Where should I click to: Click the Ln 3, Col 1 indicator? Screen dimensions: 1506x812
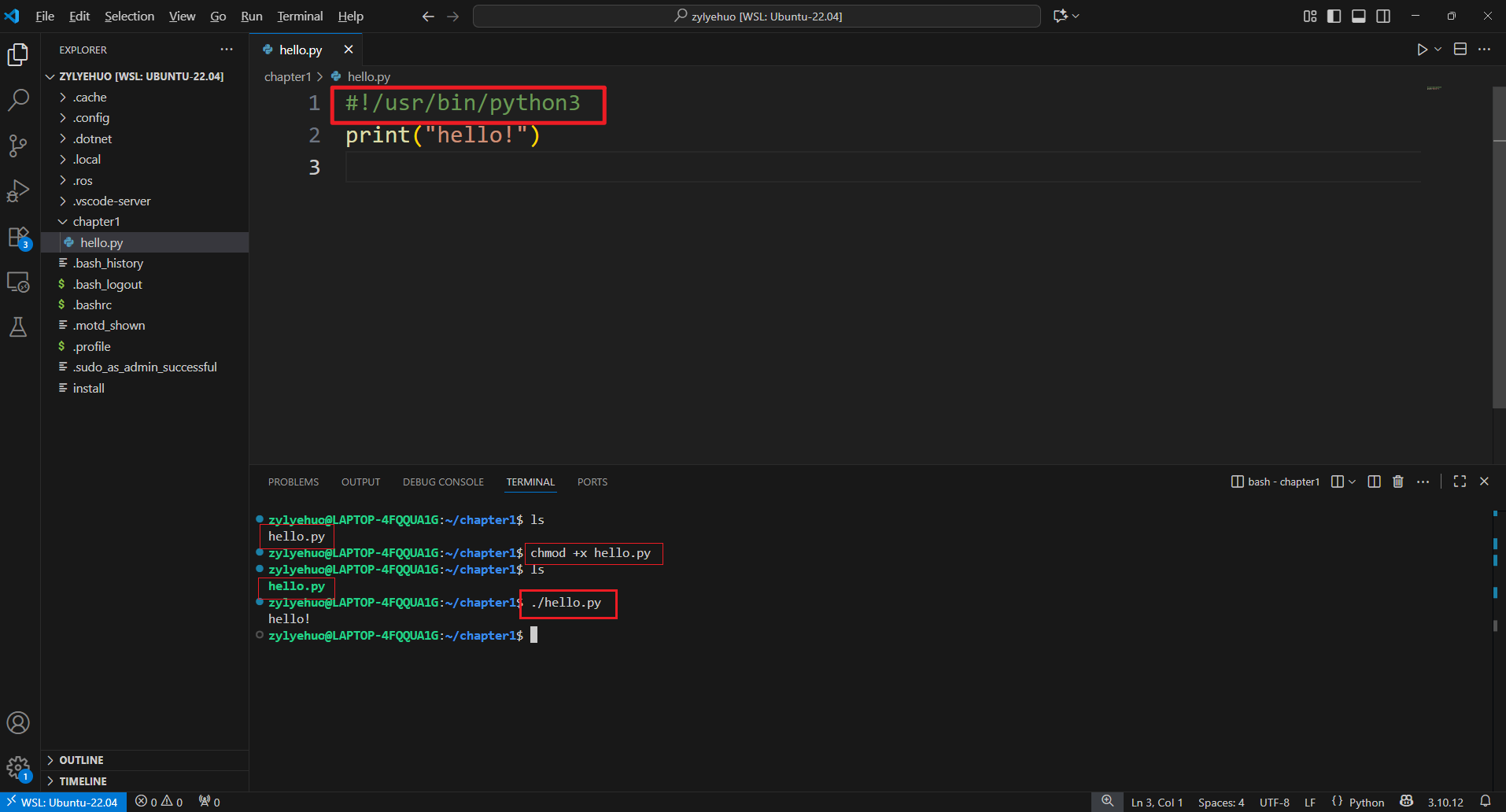click(1157, 802)
